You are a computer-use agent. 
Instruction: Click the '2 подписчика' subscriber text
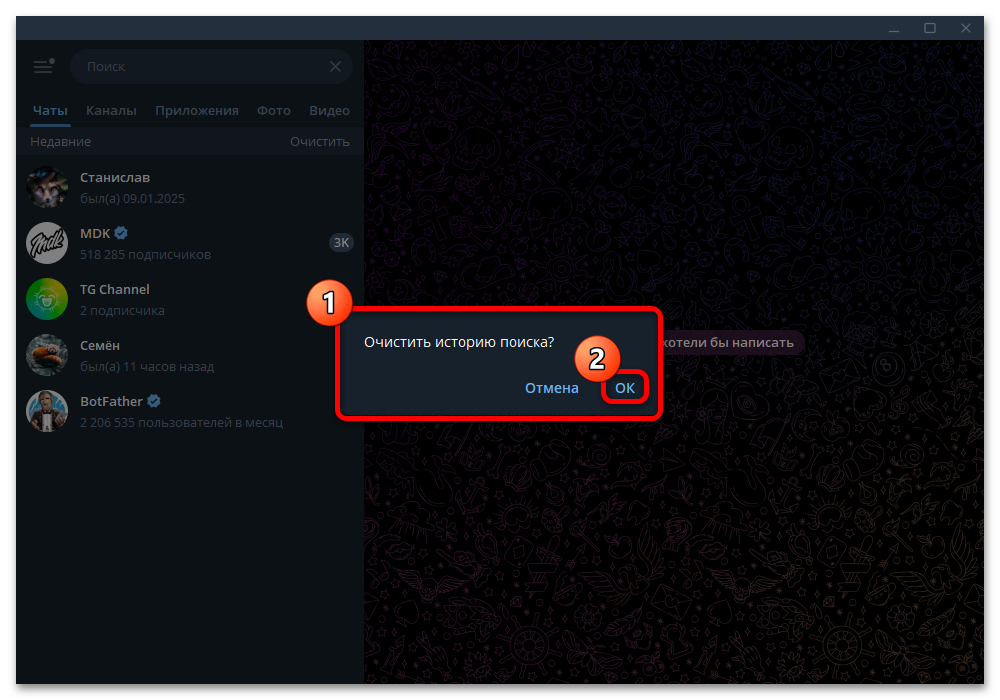[122, 310]
